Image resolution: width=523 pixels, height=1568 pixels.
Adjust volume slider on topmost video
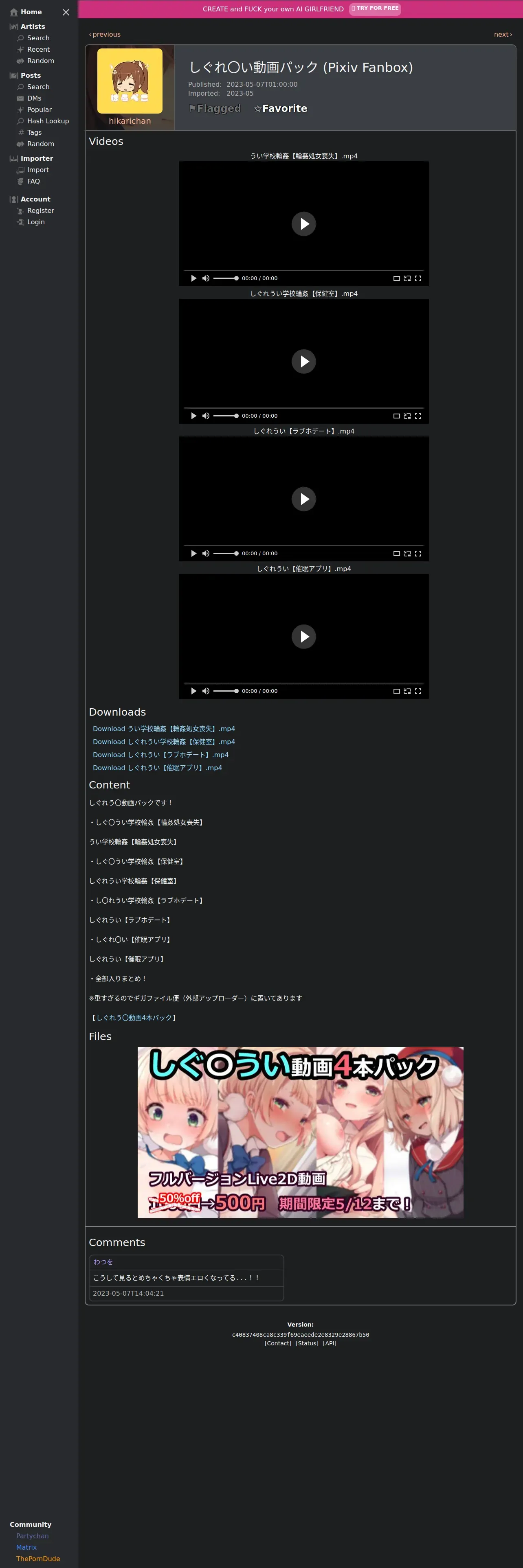tap(226, 278)
